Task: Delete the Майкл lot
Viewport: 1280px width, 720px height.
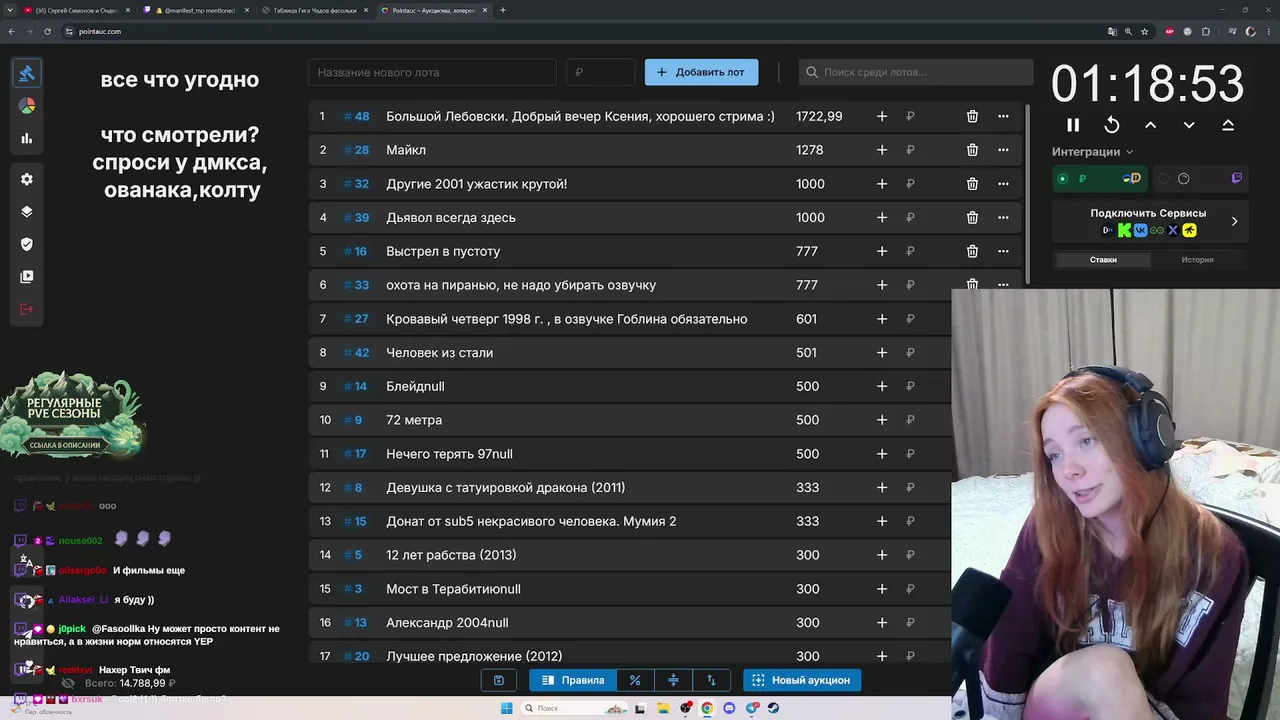Action: coord(972,150)
